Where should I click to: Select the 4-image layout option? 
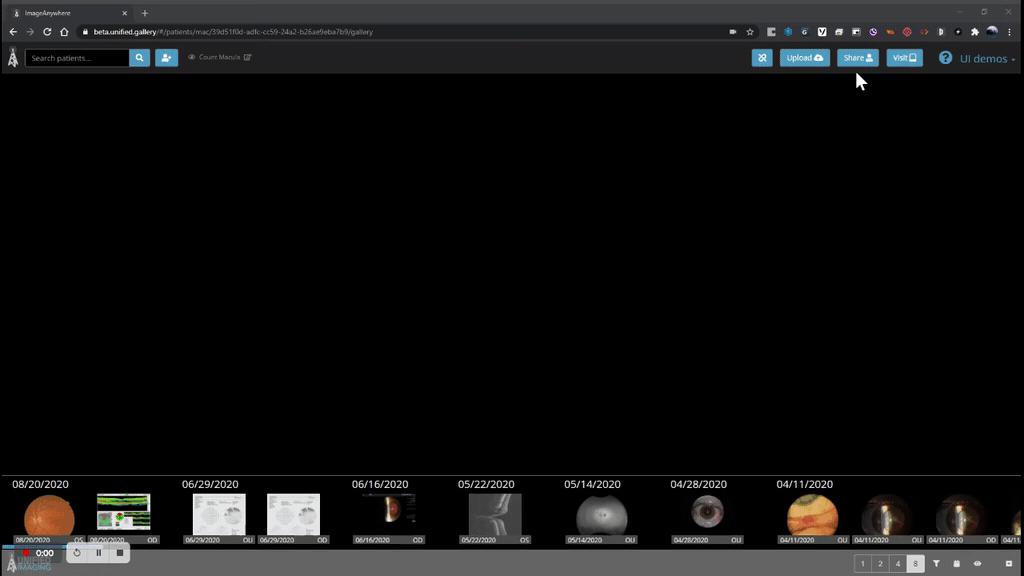click(x=898, y=564)
